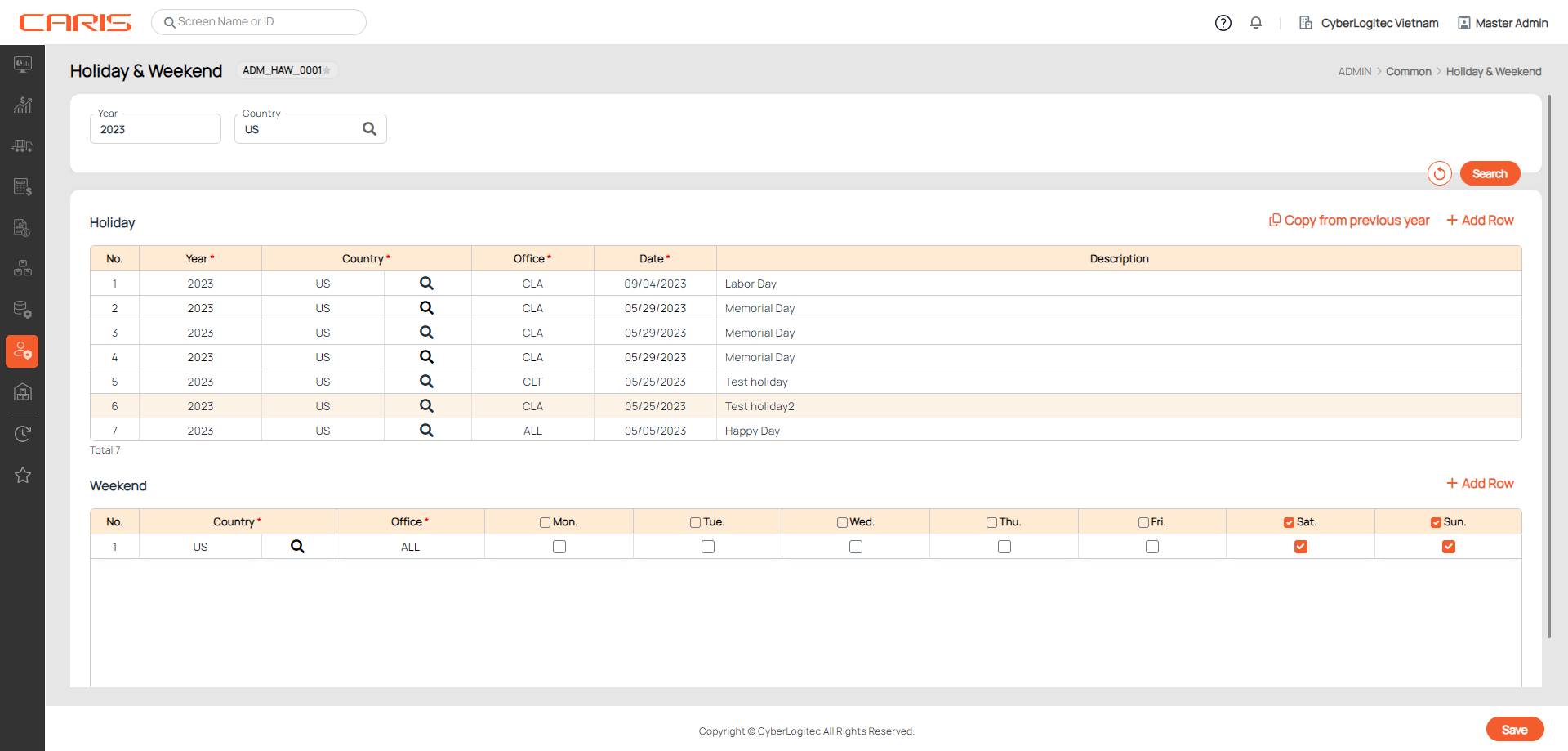Viewport: 1568px width, 751px height.
Task: Open country lookup in Labor Day row
Action: [x=426, y=284]
